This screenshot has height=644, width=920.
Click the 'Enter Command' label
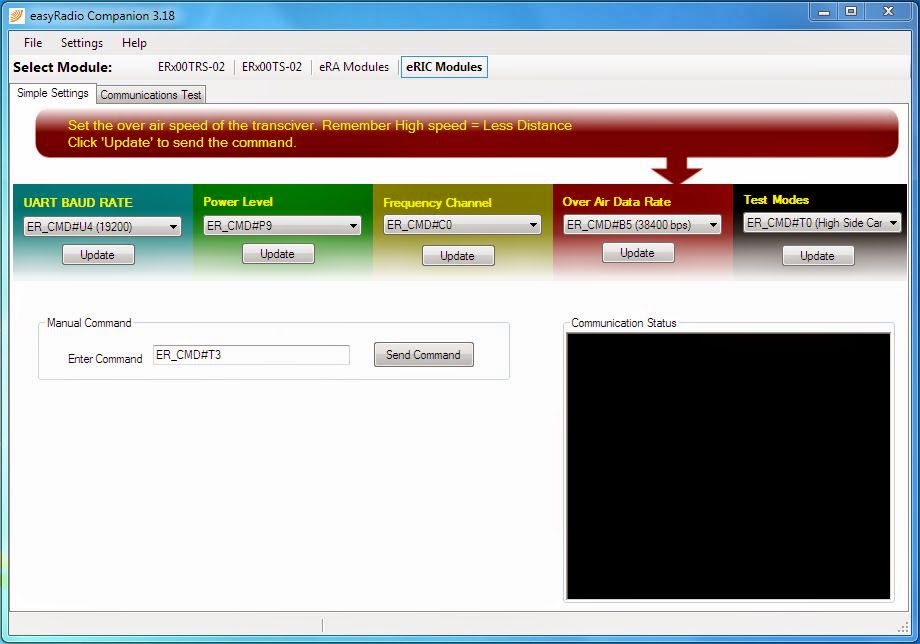click(x=105, y=358)
